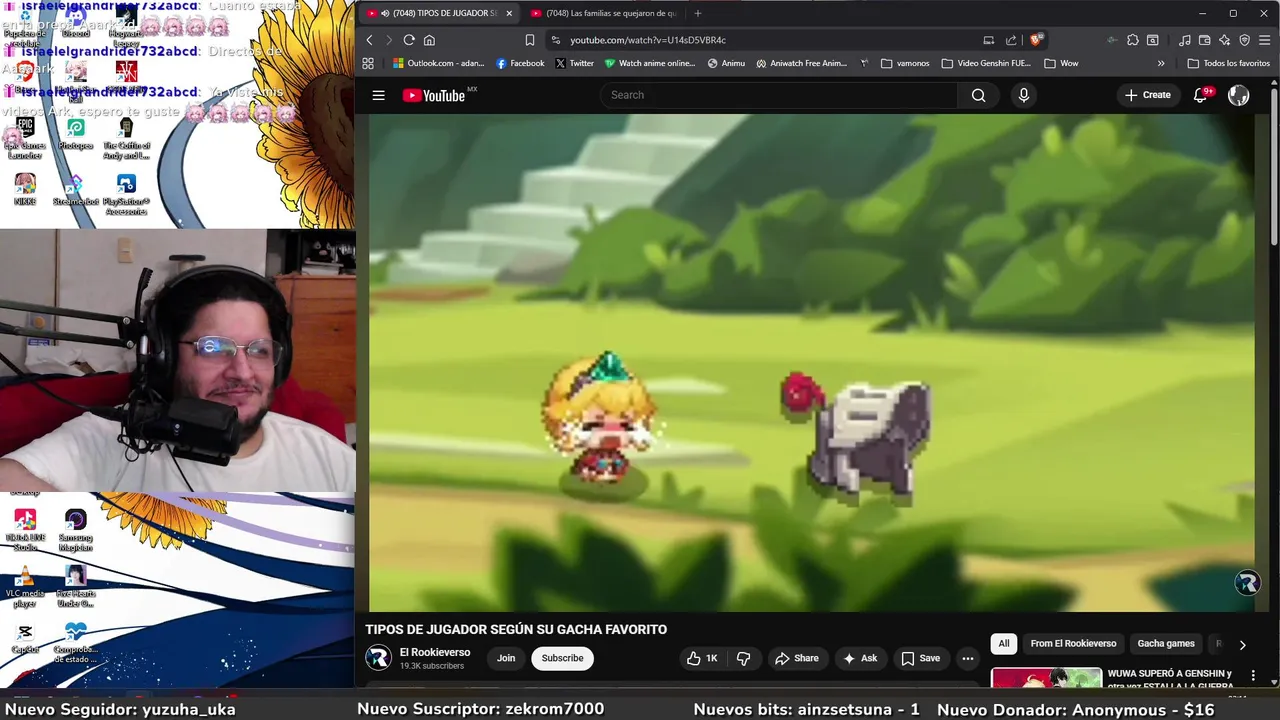Viewport: 1280px width, 720px height.
Task: Open the media control music note icon
Action: 1185,40
